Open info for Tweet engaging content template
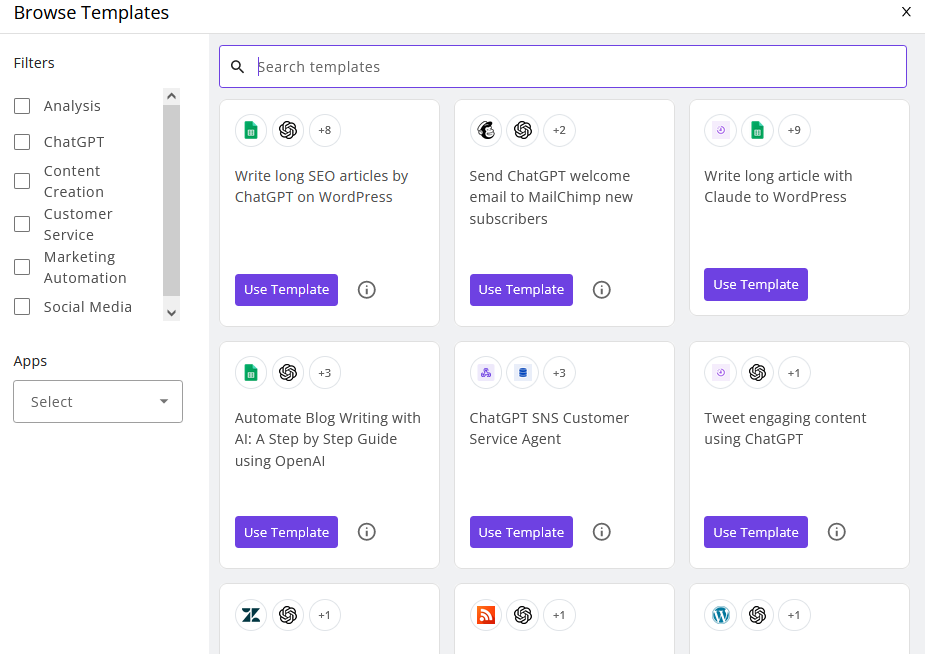The width and height of the screenshot is (925, 654). (836, 532)
